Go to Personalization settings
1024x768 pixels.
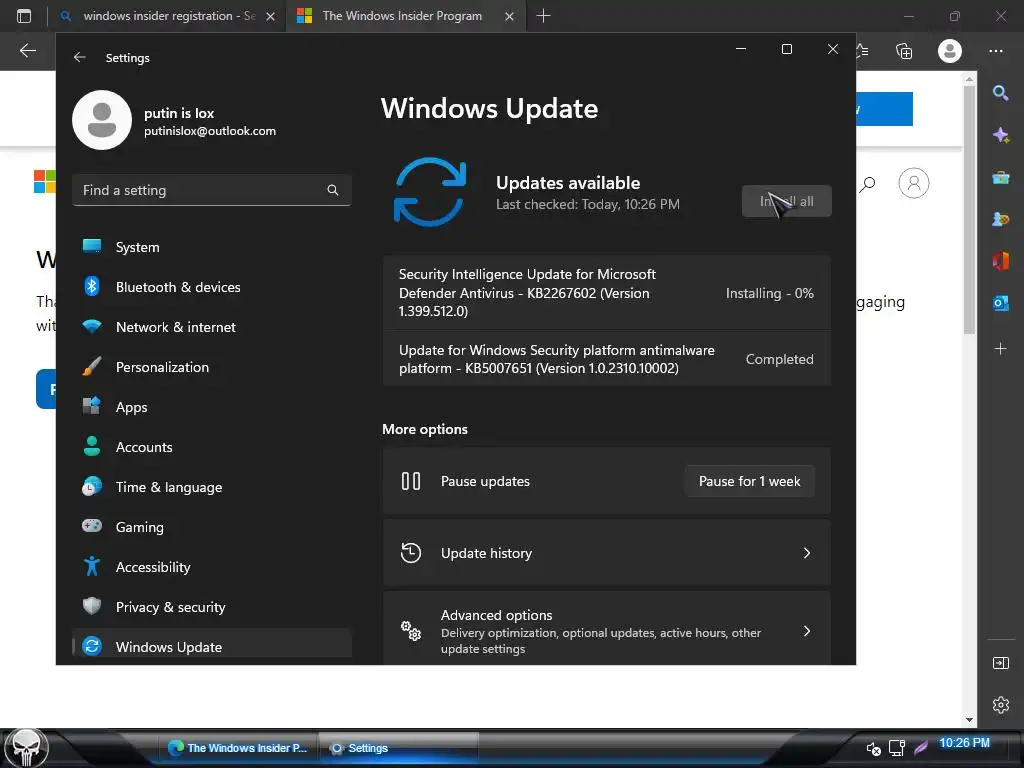pyautogui.click(x=212, y=366)
